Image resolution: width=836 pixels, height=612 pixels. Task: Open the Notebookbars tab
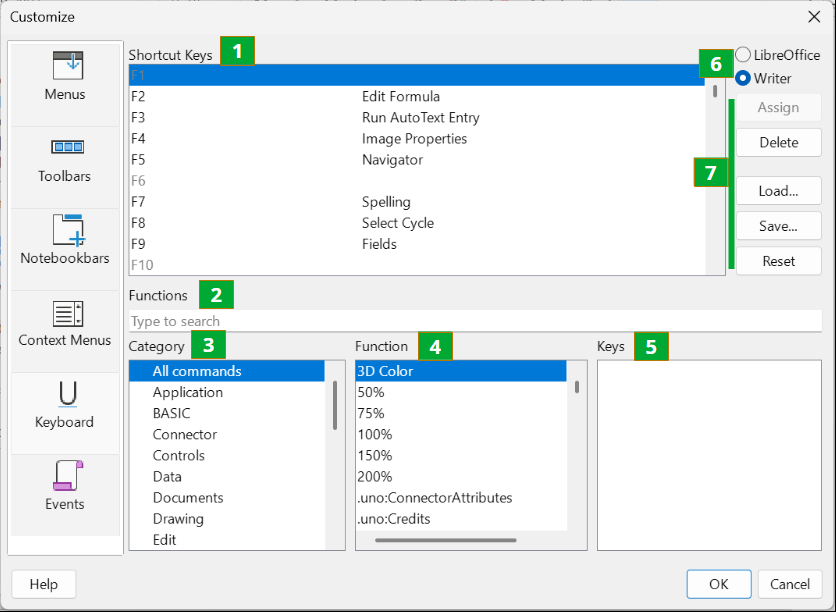tap(65, 249)
